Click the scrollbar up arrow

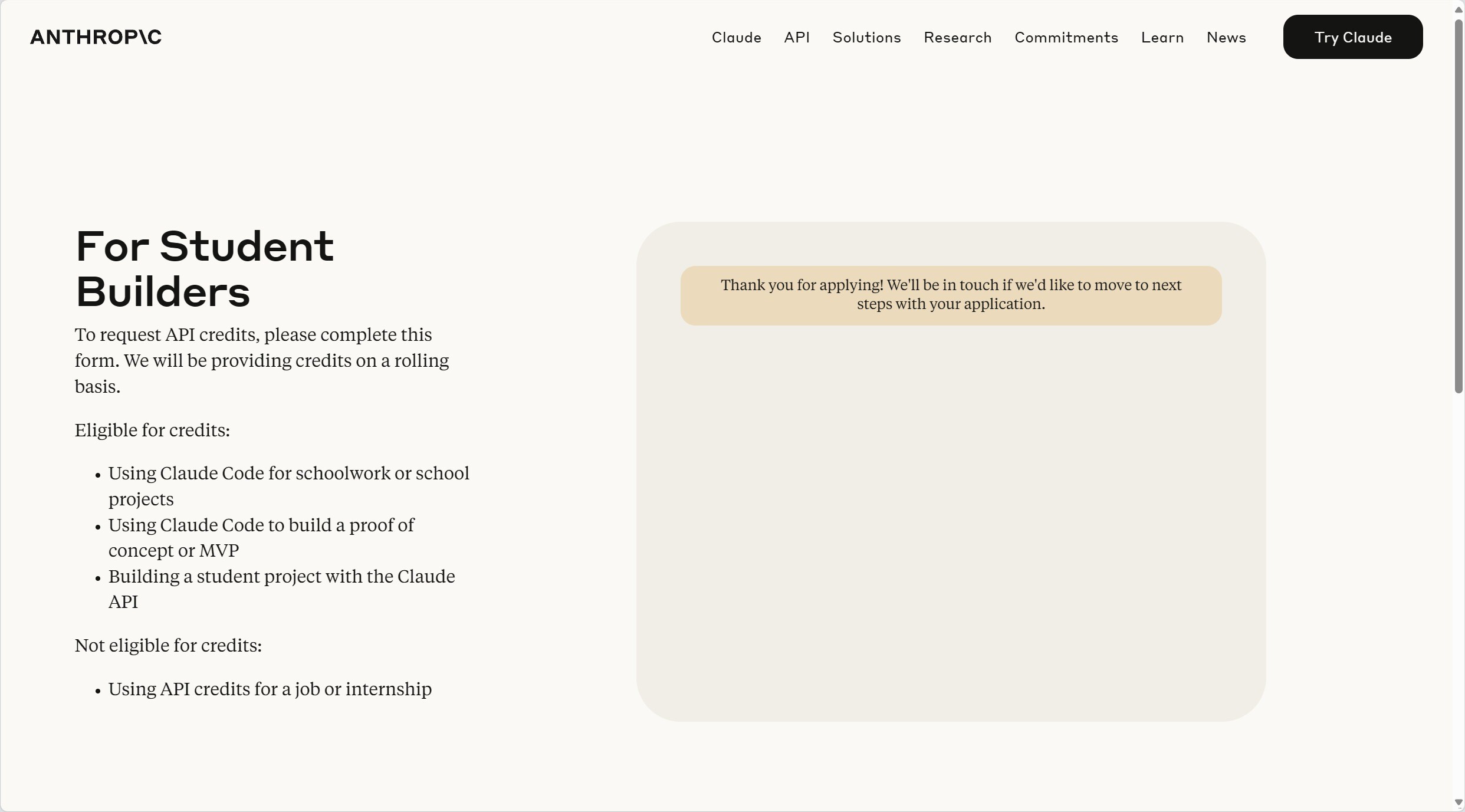click(1458, 9)
